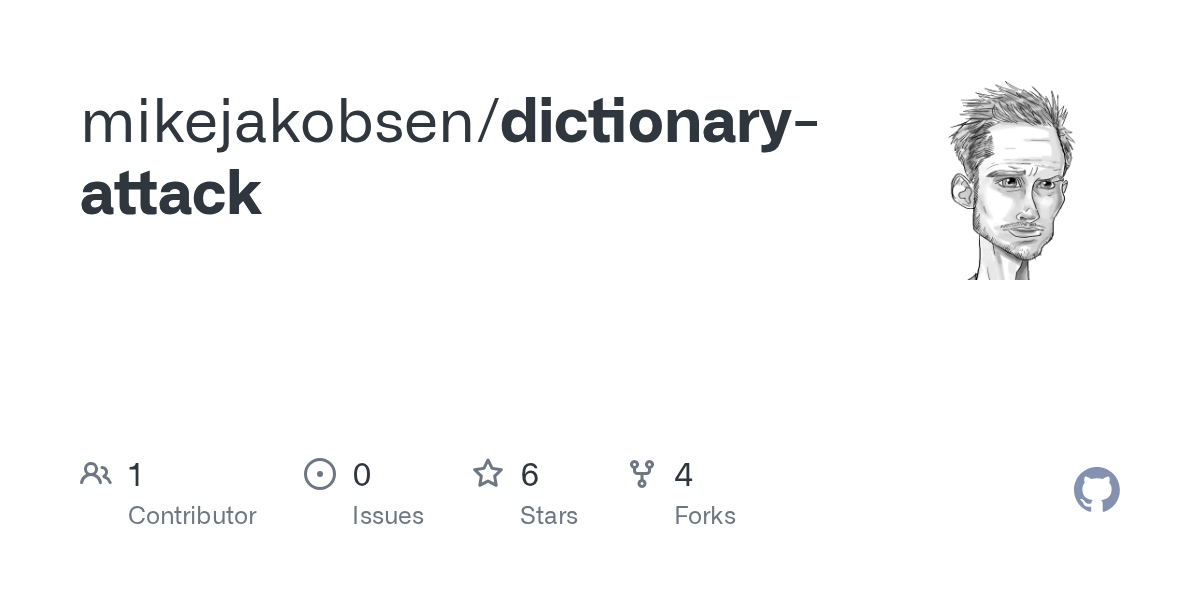Click the Contributor people icon
Viewport: 1200px width, 600px height.
click(x=96, y=474)
